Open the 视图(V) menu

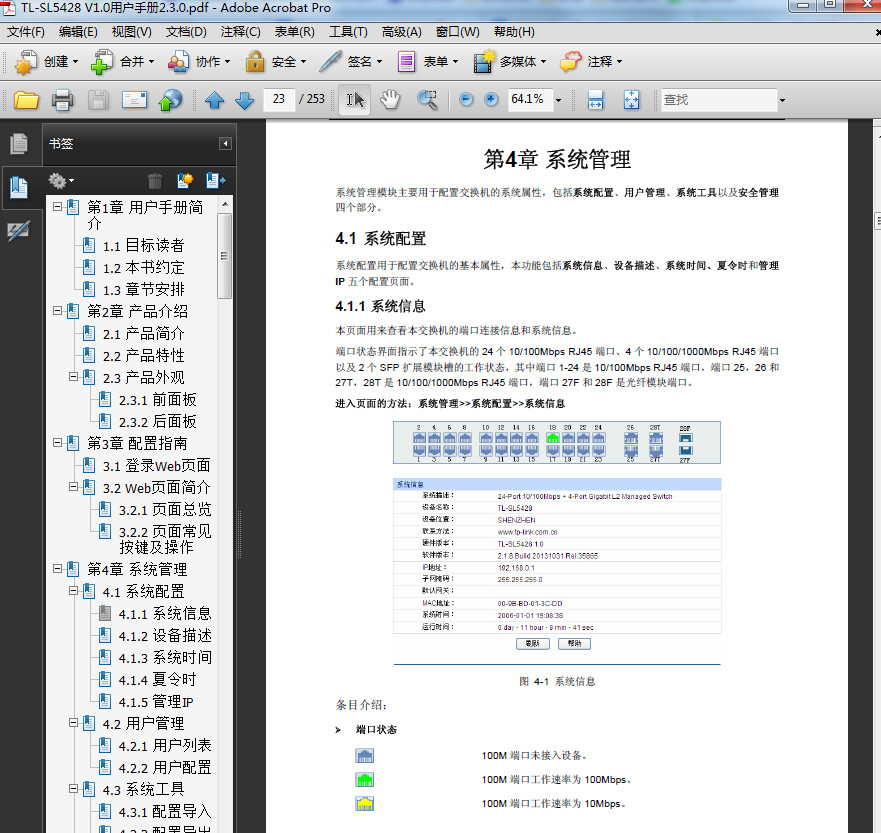131,32
